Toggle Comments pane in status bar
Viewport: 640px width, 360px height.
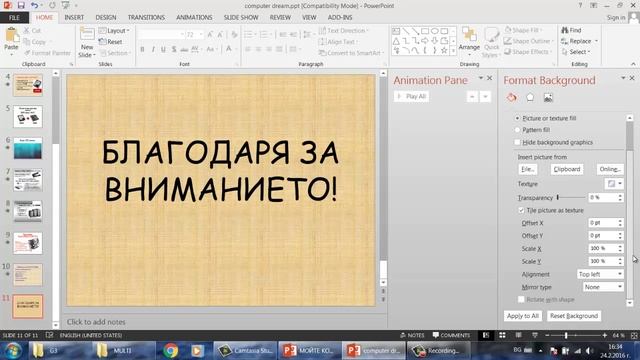click(x=451, y=335)
